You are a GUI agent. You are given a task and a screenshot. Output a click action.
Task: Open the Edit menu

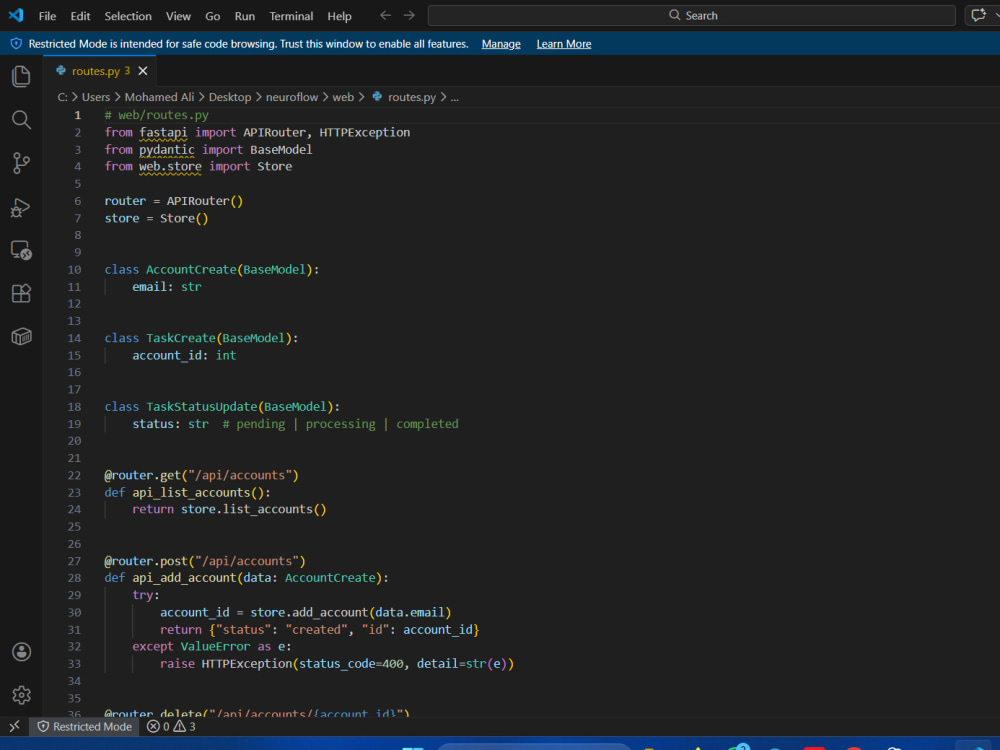[x=80, y=16]
